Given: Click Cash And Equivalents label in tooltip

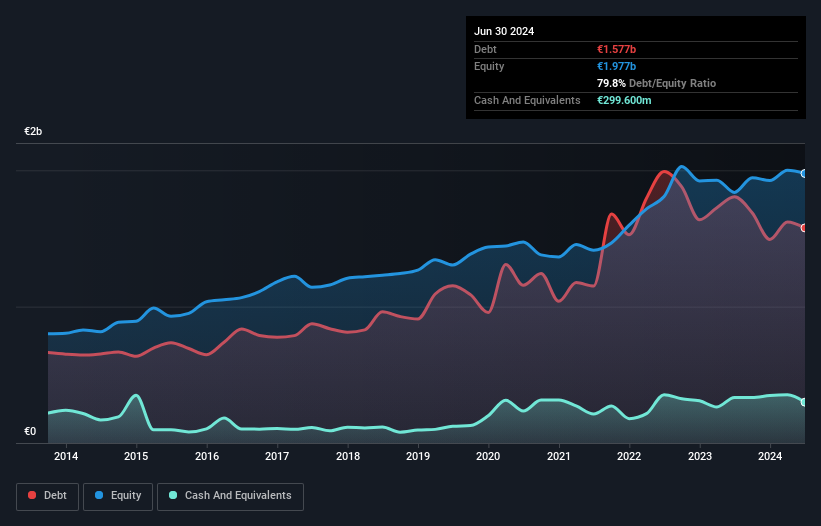Looking at the screenshot, I should [x=527, y=100].
